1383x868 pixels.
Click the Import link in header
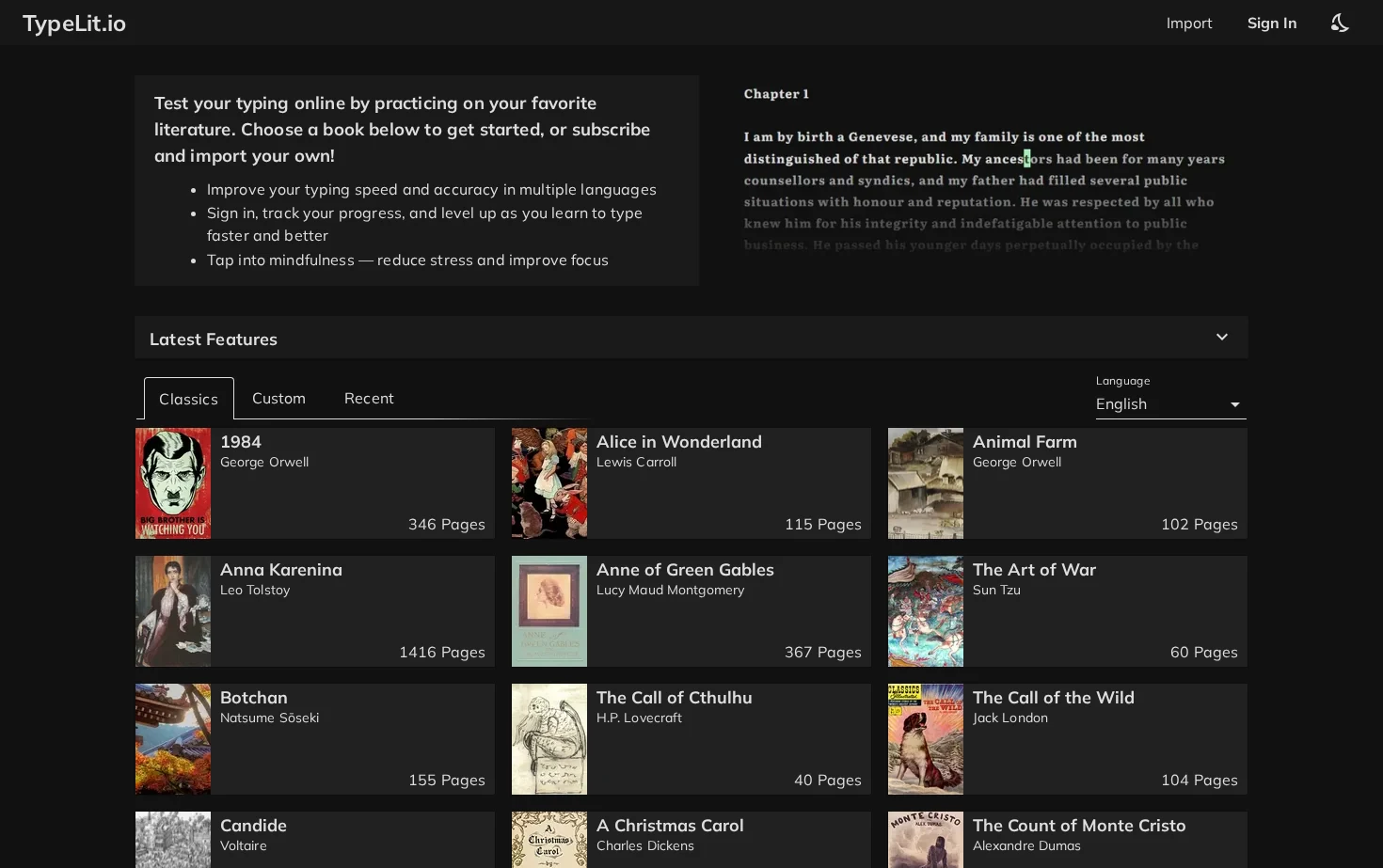[x=1189, y=23]
